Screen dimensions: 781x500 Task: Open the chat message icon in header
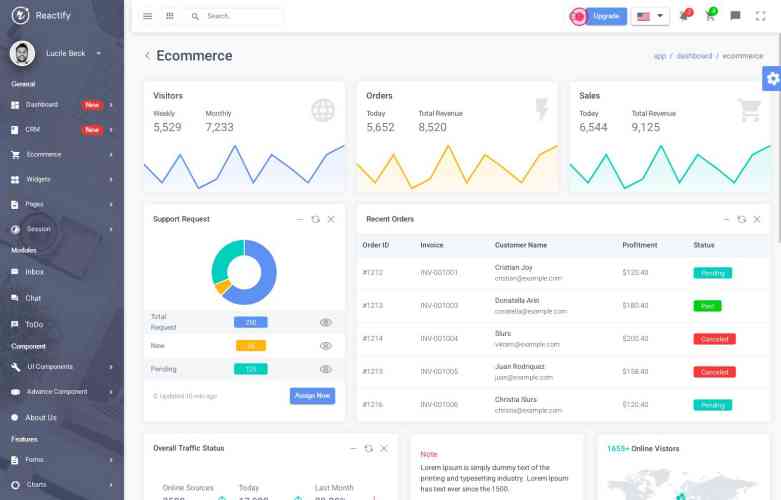pyautogui.click(x=735, y=16)
